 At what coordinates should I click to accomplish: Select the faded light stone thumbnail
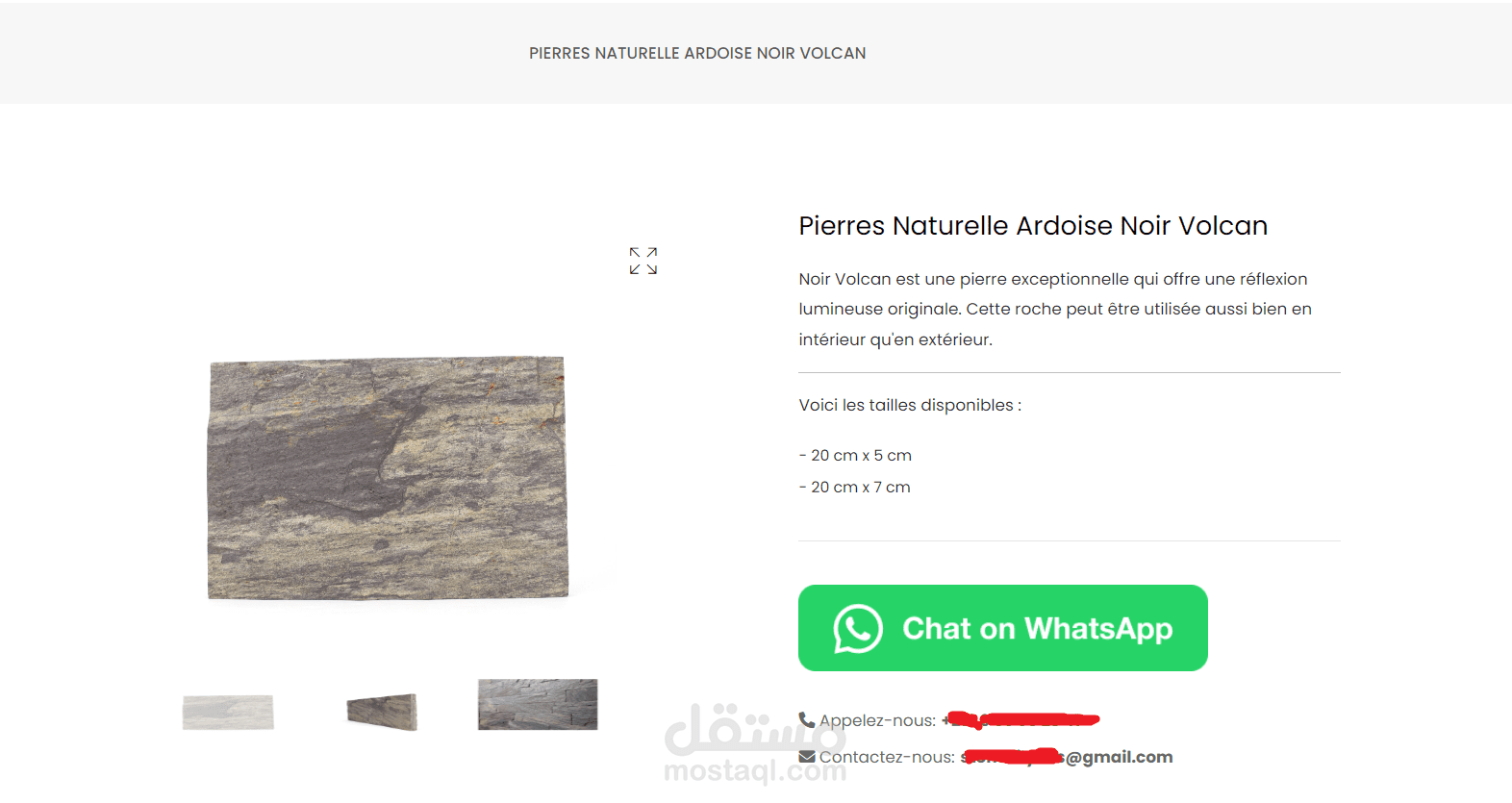pos(228,712)
